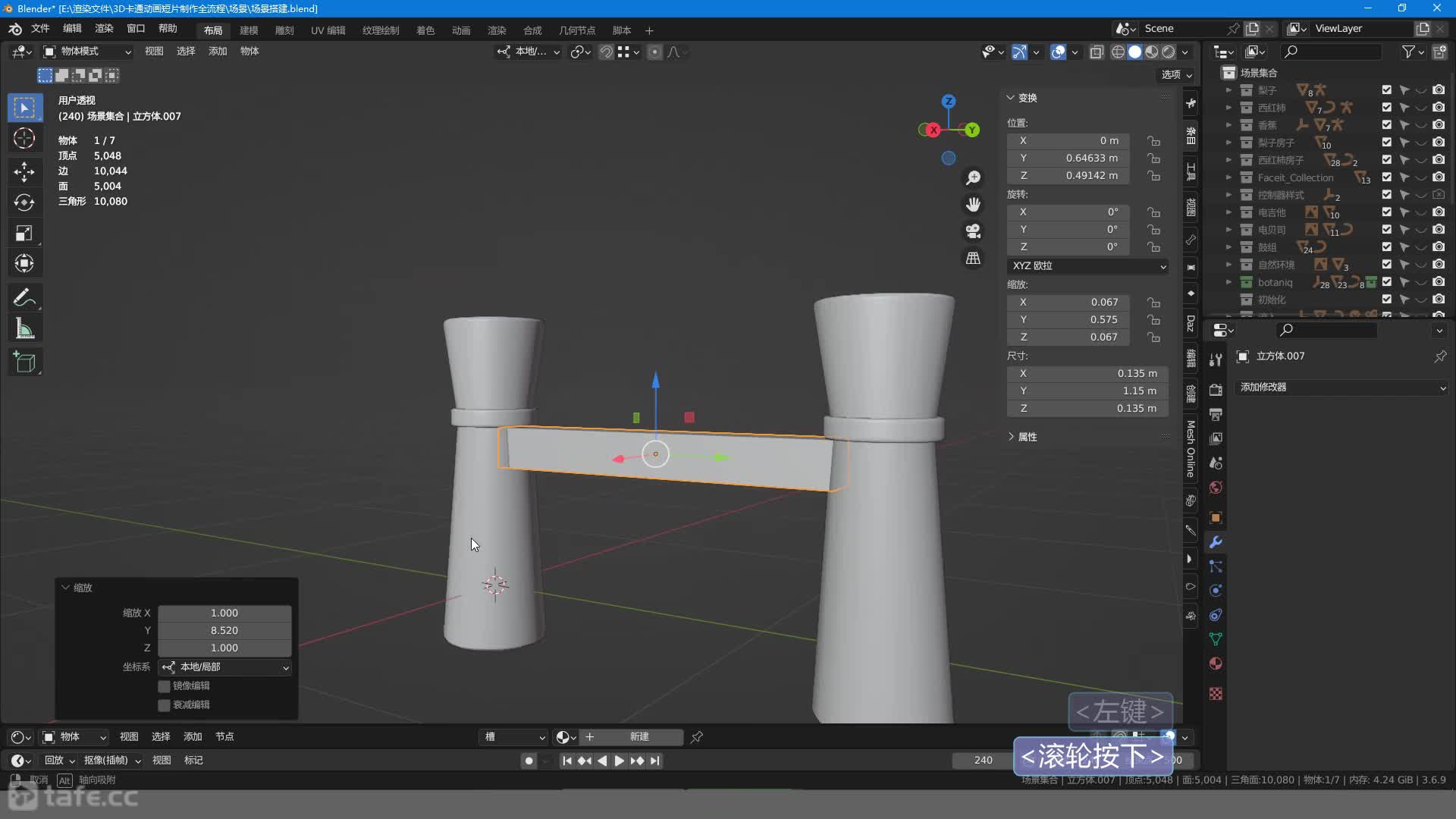Click the positive Y axis gizmo
Image resolution: width=1456 pixels, height=819 pixels.
972,130
